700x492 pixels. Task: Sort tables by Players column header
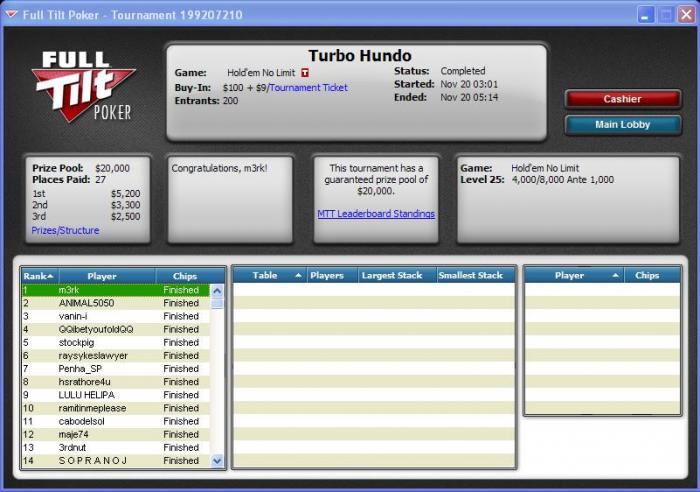click(332, 275)
